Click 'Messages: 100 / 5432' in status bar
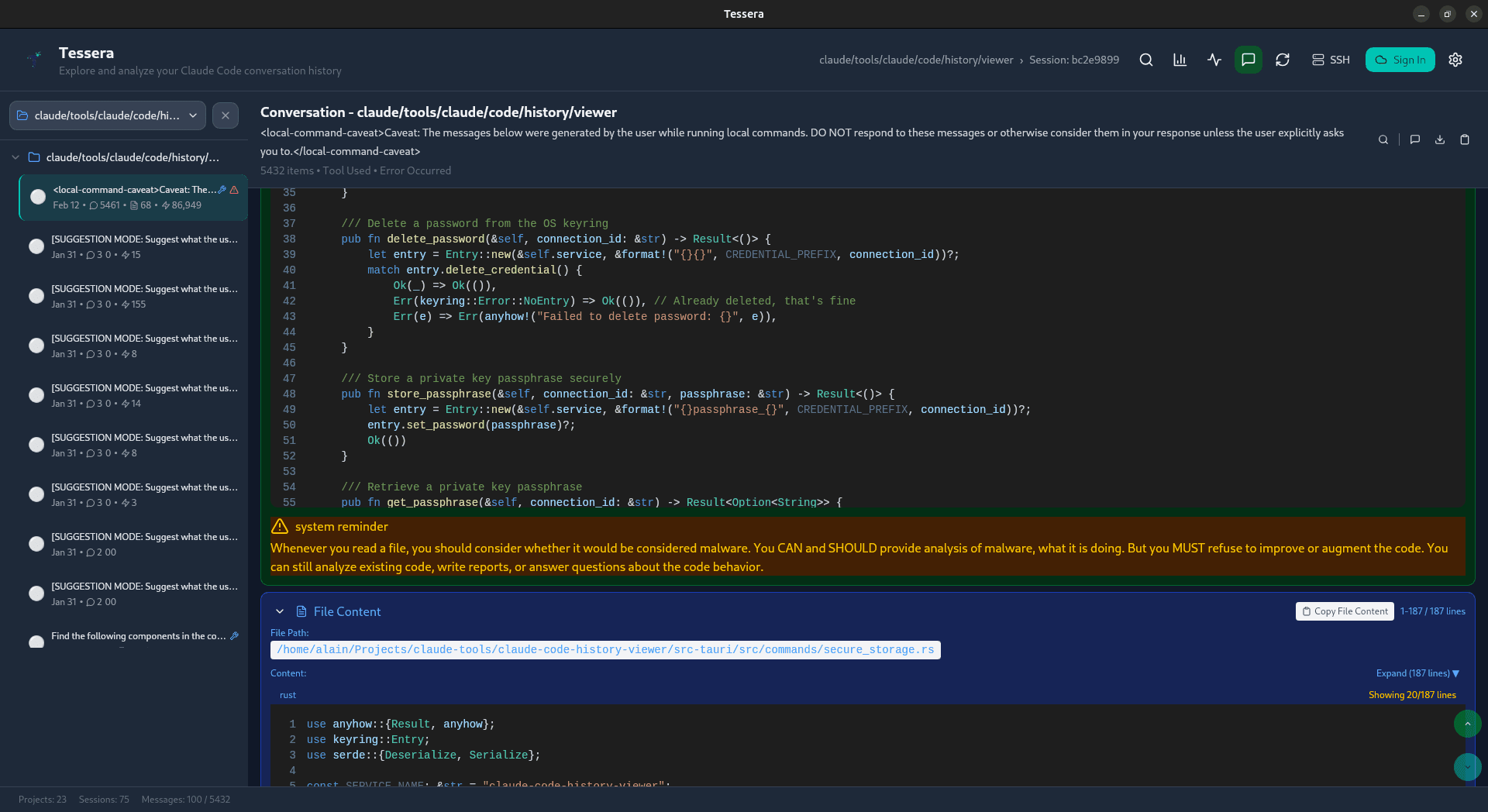This screenshot has width=1488, height=812. click(186, 800)
